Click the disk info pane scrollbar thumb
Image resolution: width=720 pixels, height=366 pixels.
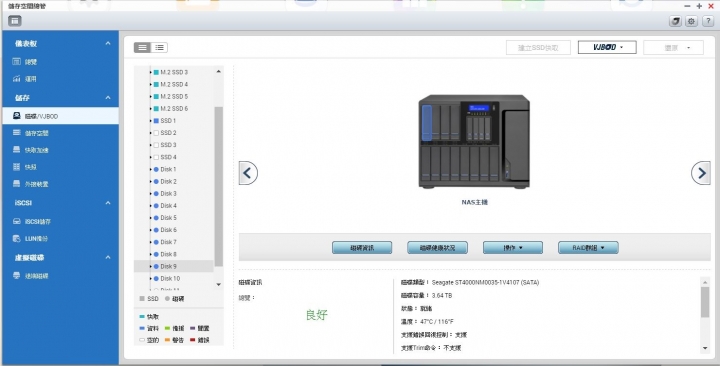pos(705,302)
